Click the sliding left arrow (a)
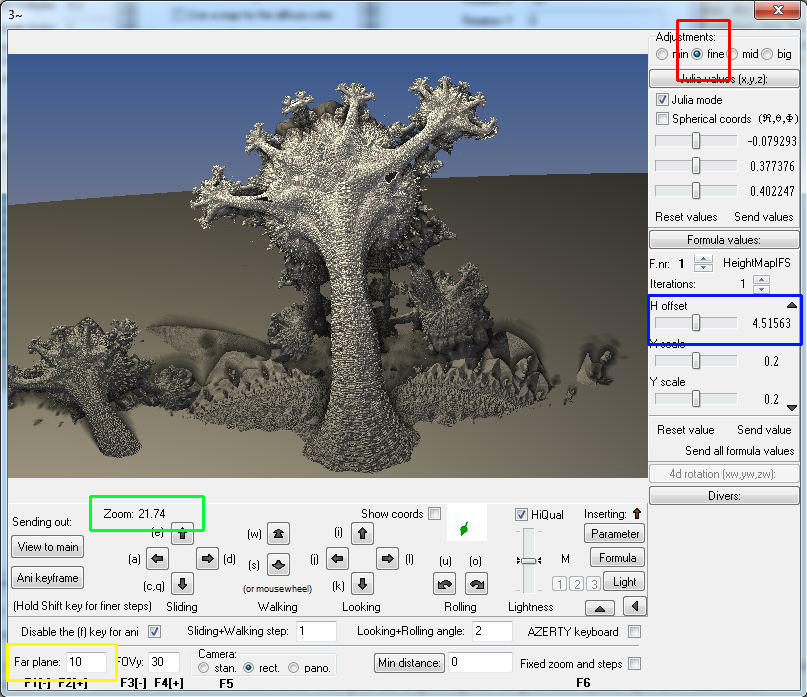 [157, 559]
